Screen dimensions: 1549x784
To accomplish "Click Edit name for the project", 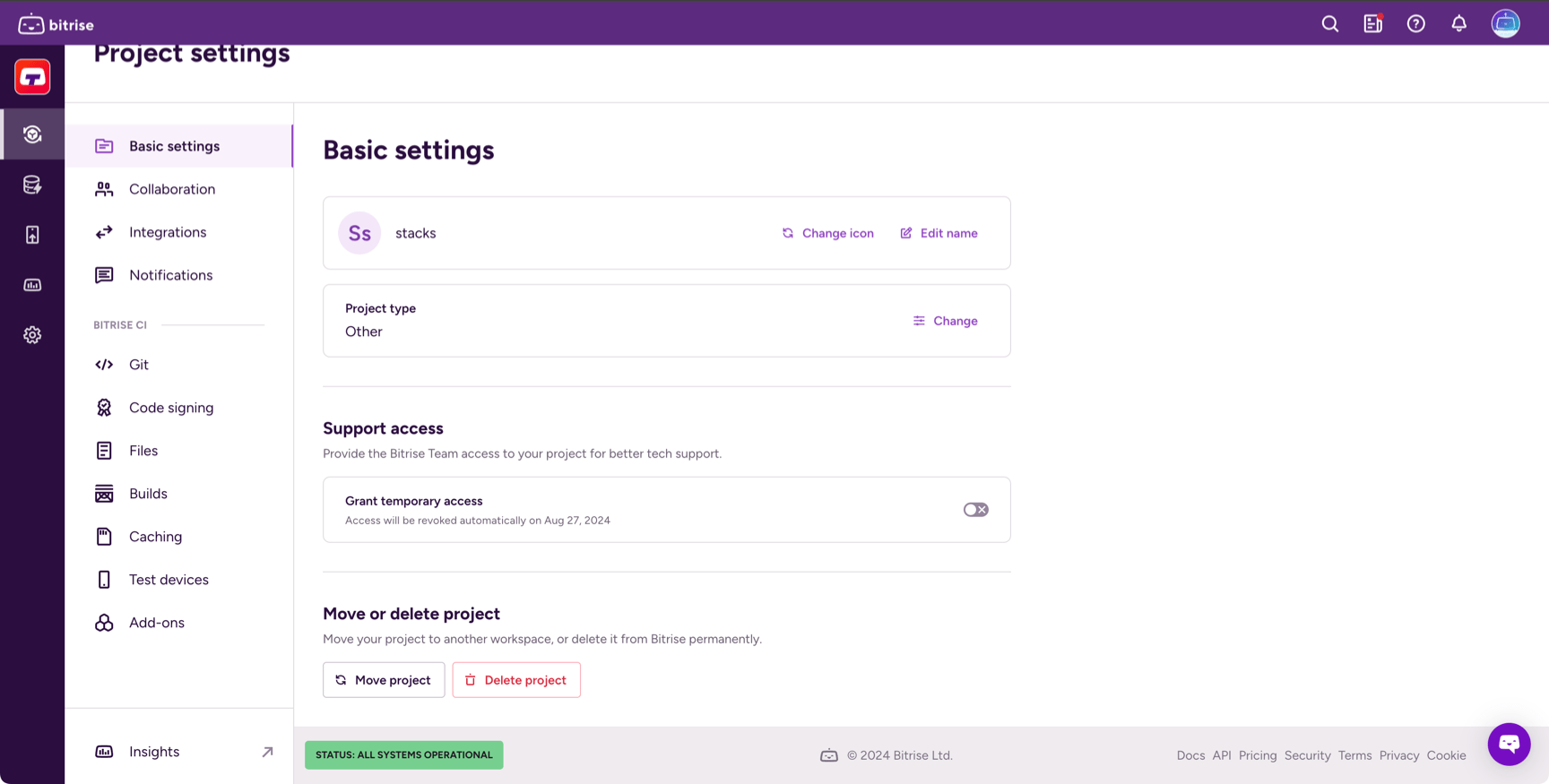I will coord(939,233).
